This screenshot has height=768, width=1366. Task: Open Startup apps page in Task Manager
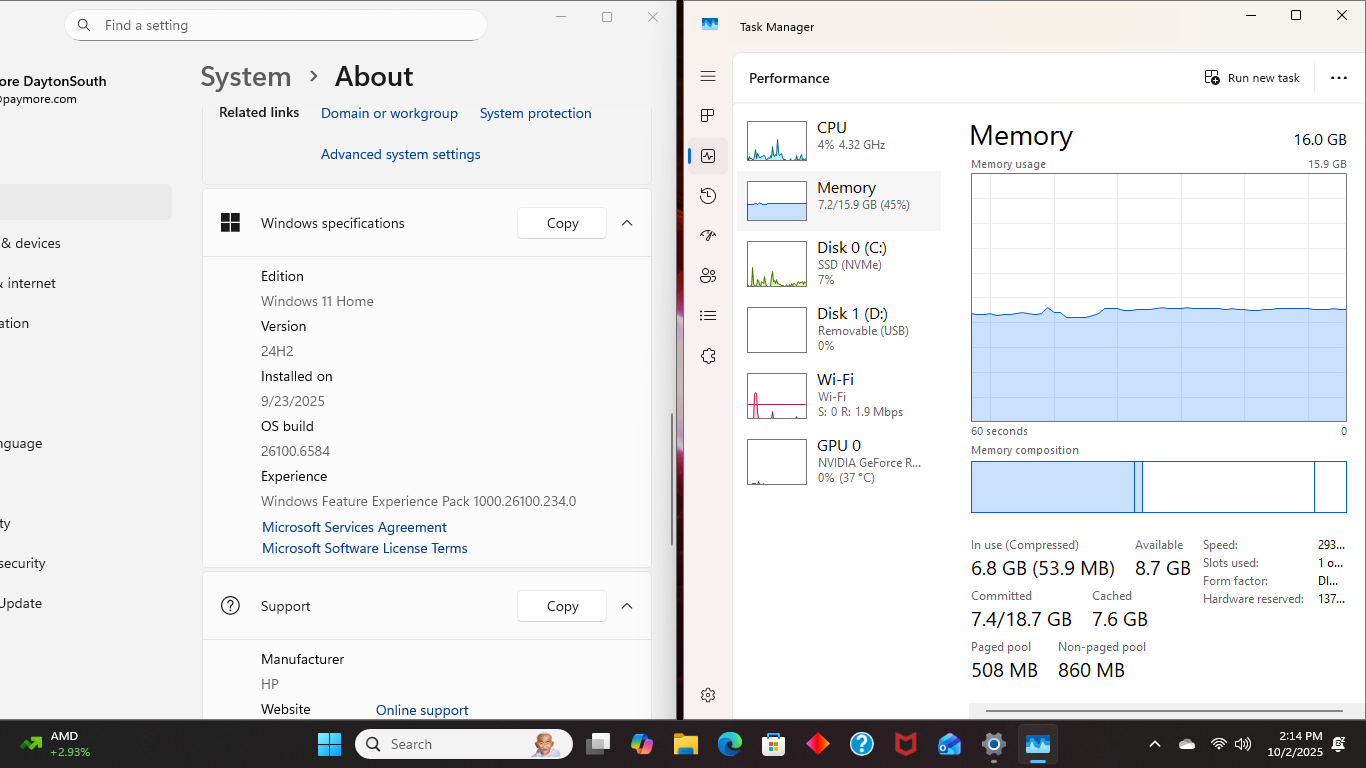[x=708, y=236]
